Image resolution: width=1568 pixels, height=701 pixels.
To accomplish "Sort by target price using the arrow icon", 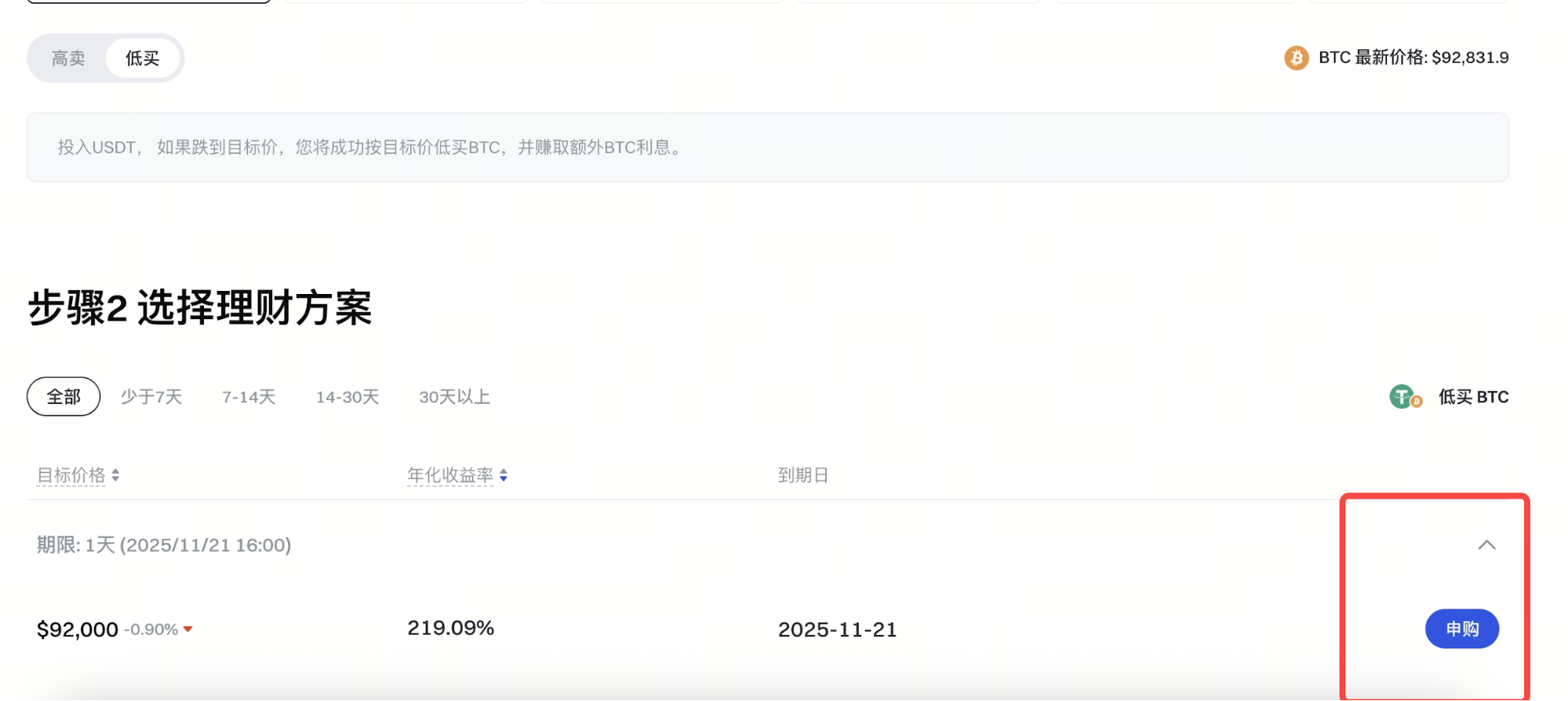I will [115, 475].
